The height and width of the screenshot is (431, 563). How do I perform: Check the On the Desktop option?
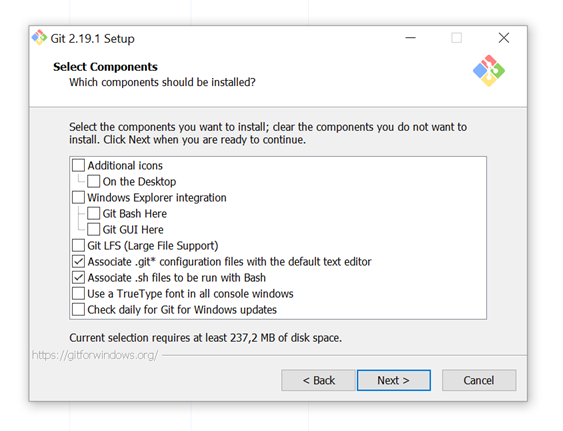pyautogui.click(x=93, y=181)
